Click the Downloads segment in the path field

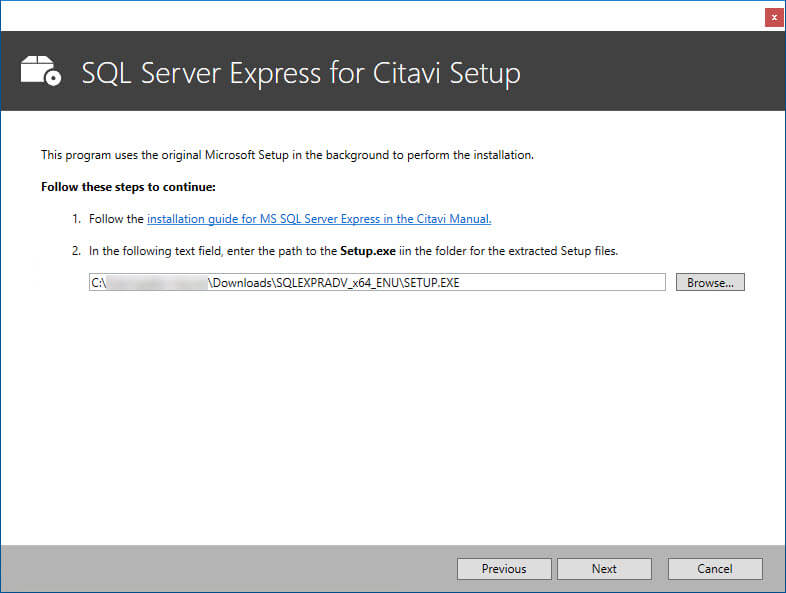[242, 283]
